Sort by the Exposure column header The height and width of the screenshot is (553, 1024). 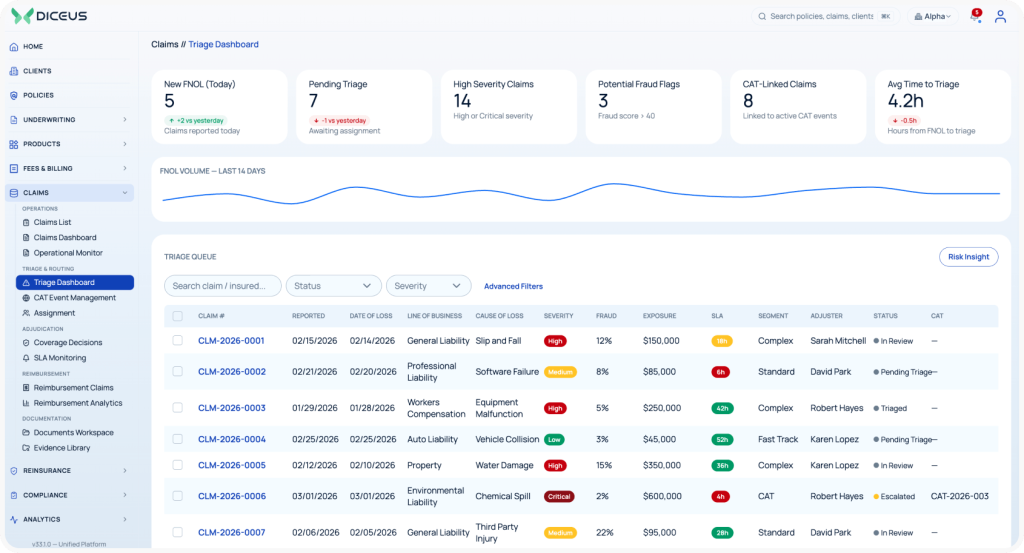click(659, 316)
